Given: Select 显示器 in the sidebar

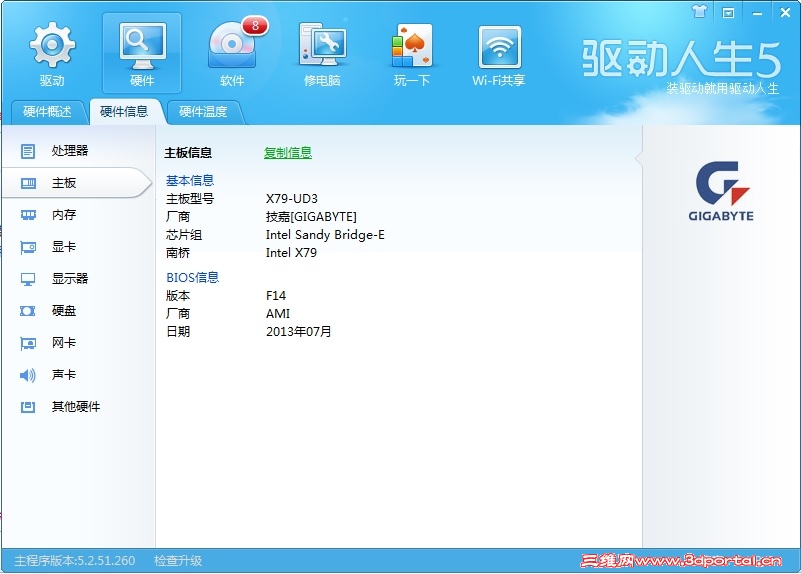Looking at the screenshot, I should tap(70, 279).
